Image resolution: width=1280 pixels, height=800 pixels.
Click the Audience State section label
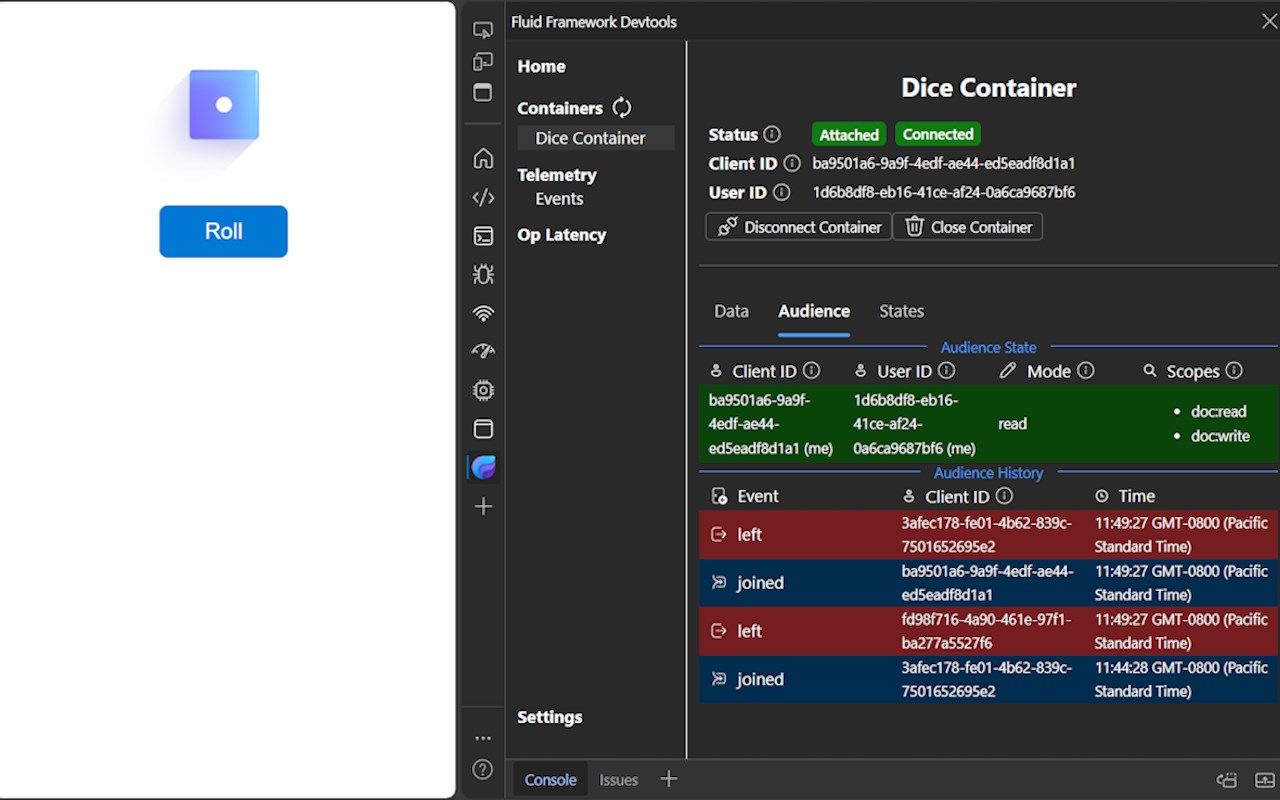[x=988, y=348]
